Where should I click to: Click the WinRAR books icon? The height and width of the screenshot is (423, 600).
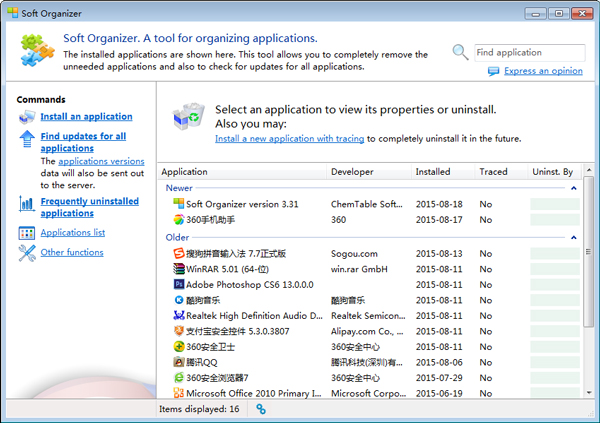[x=178, y=269]
